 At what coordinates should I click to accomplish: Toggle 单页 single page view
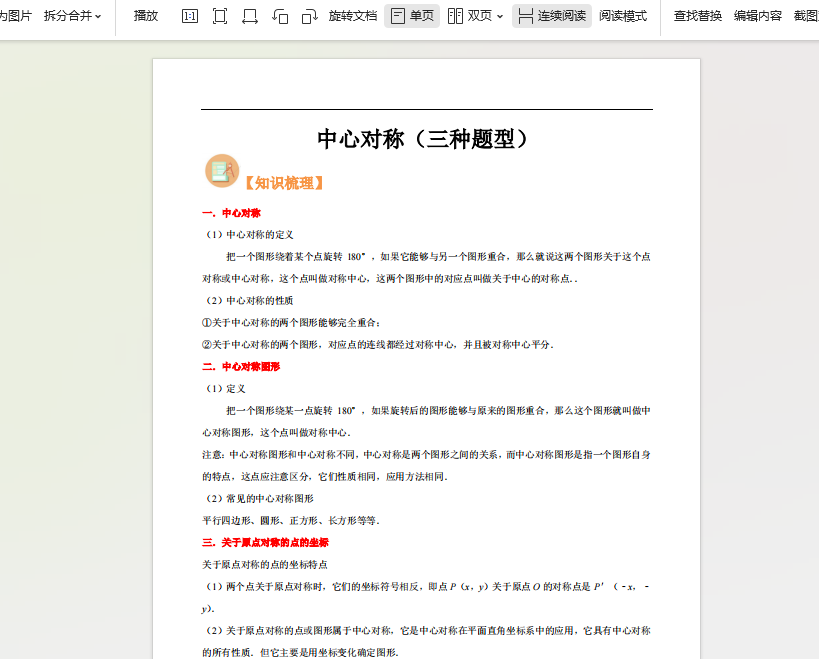pyautogui.click(x=412, y=16)
